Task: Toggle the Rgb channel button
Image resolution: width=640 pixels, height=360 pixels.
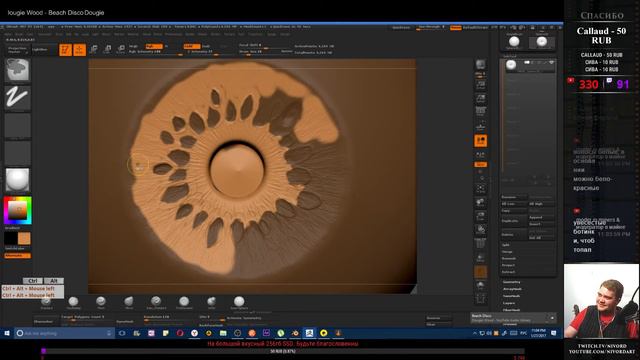Action: 154,46
